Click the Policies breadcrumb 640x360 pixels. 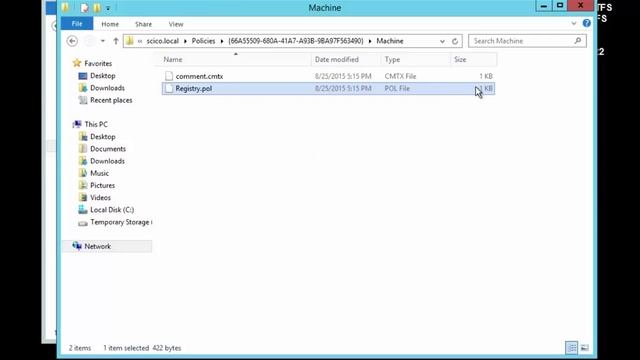click(203, 41)
